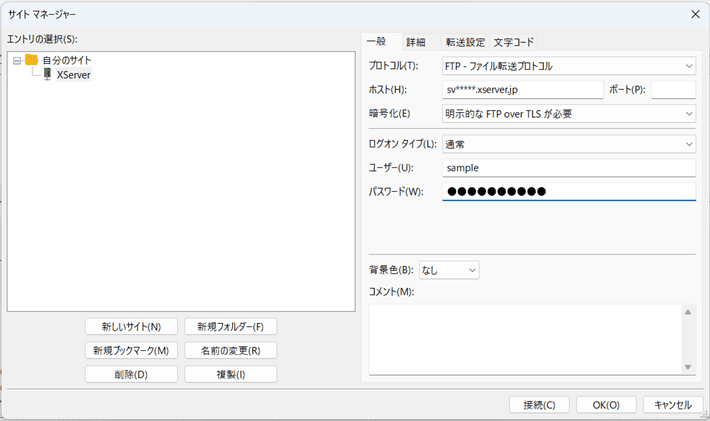The width and height of the screenshot is (710, 421).
Task: Open the 文字コード tab
Action: 513,43
